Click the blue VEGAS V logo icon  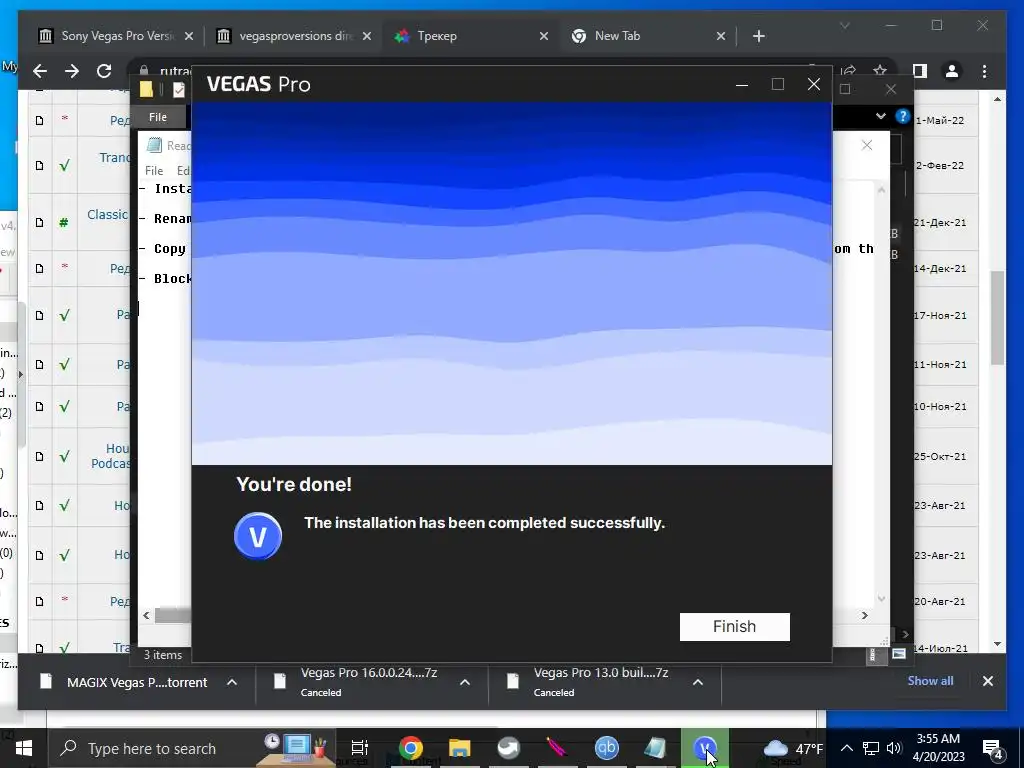(x=258, y=537)
